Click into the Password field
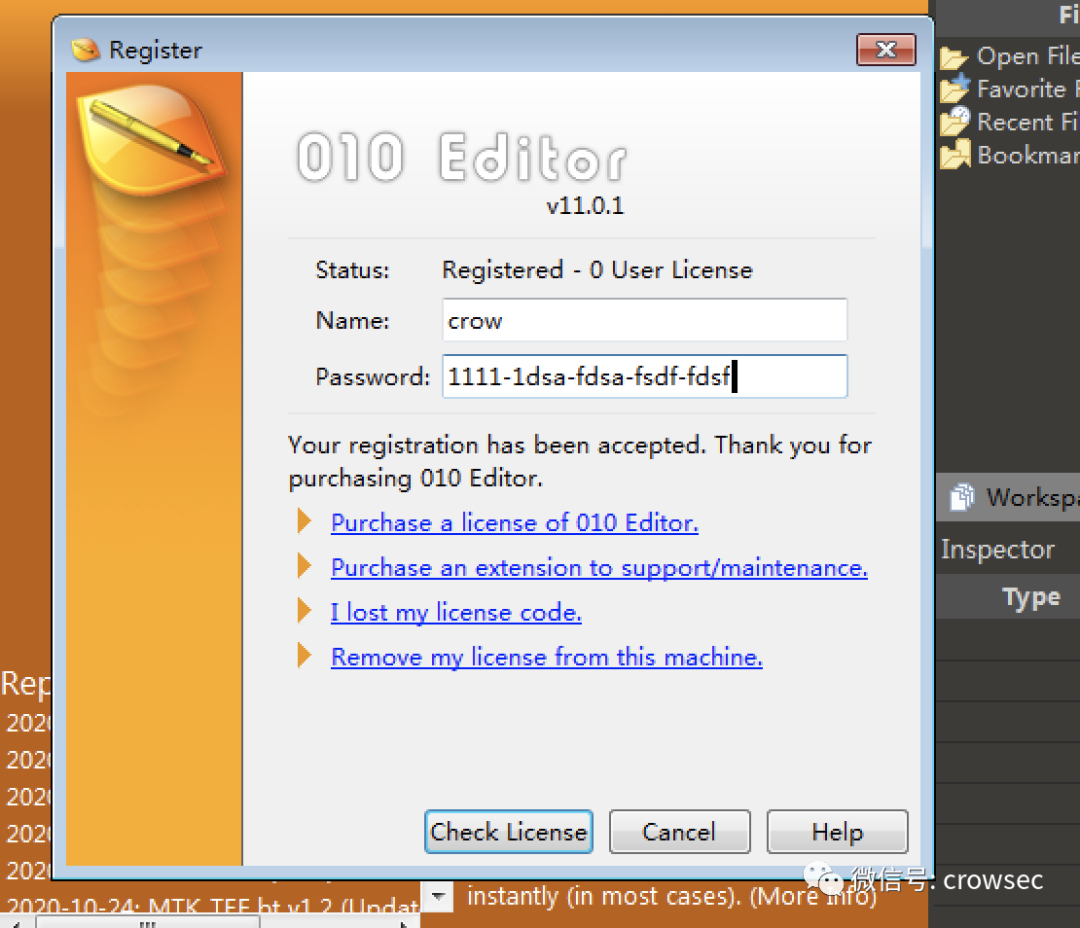 click(x=644, y=376)
